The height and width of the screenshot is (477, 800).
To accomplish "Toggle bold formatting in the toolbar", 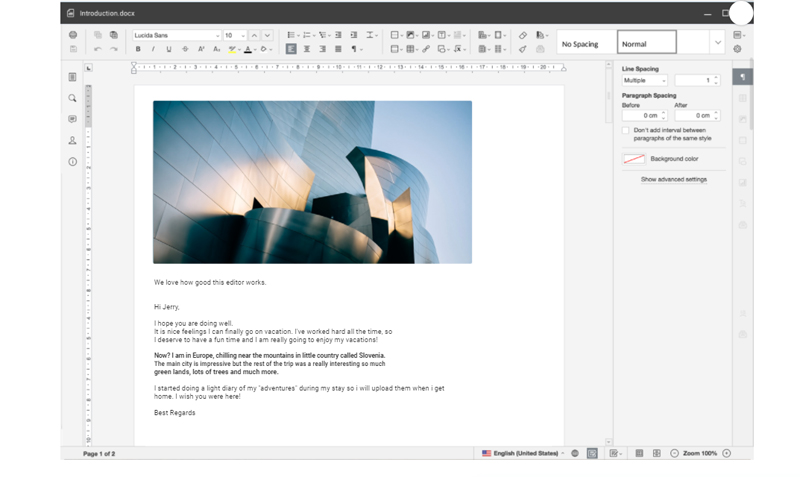I will 138,49.
